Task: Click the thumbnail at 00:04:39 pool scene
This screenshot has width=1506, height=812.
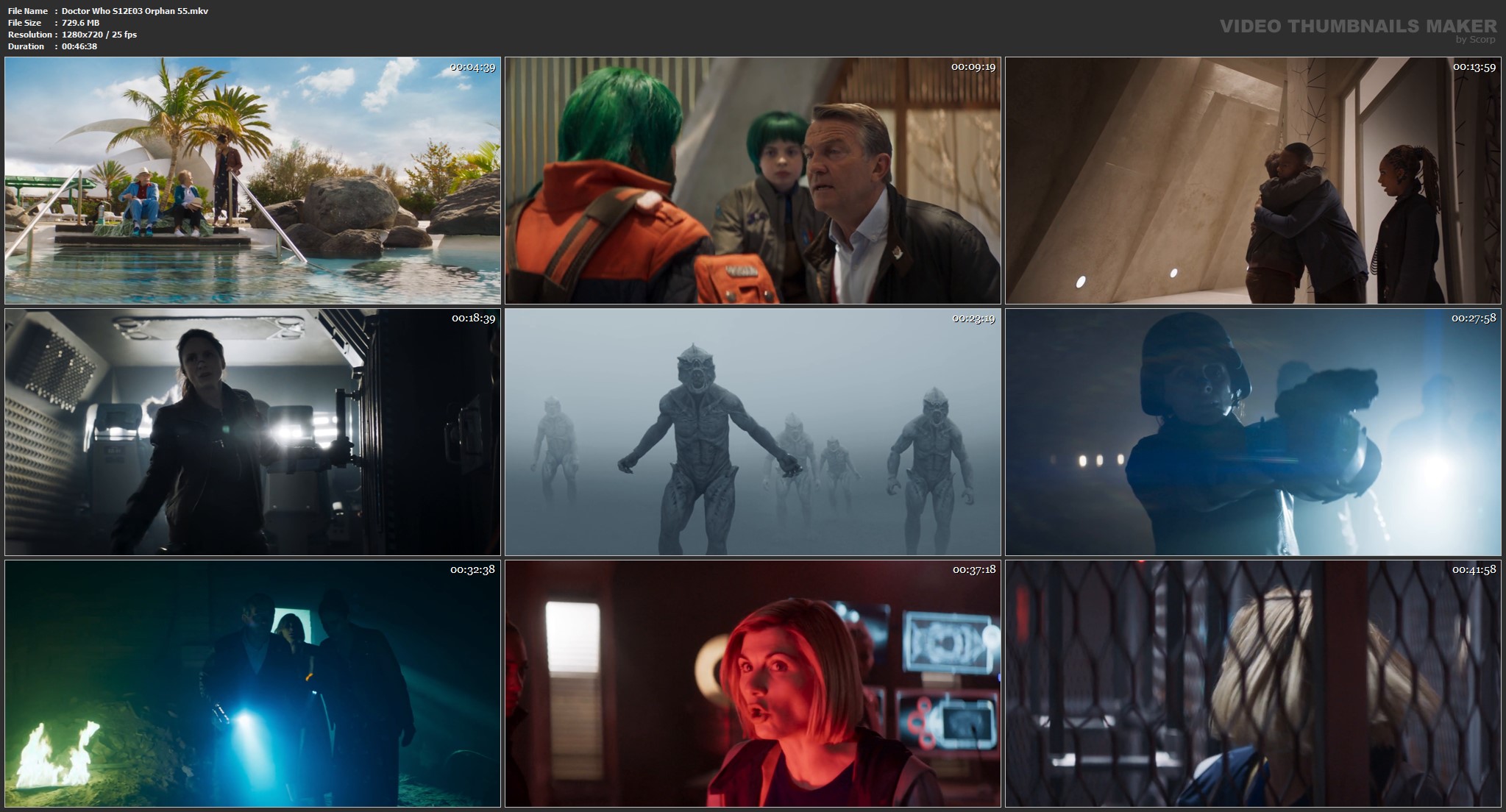Action: pos(252,180)
